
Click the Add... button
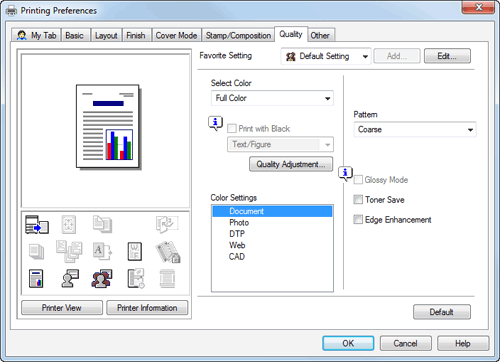pos(397,56)
